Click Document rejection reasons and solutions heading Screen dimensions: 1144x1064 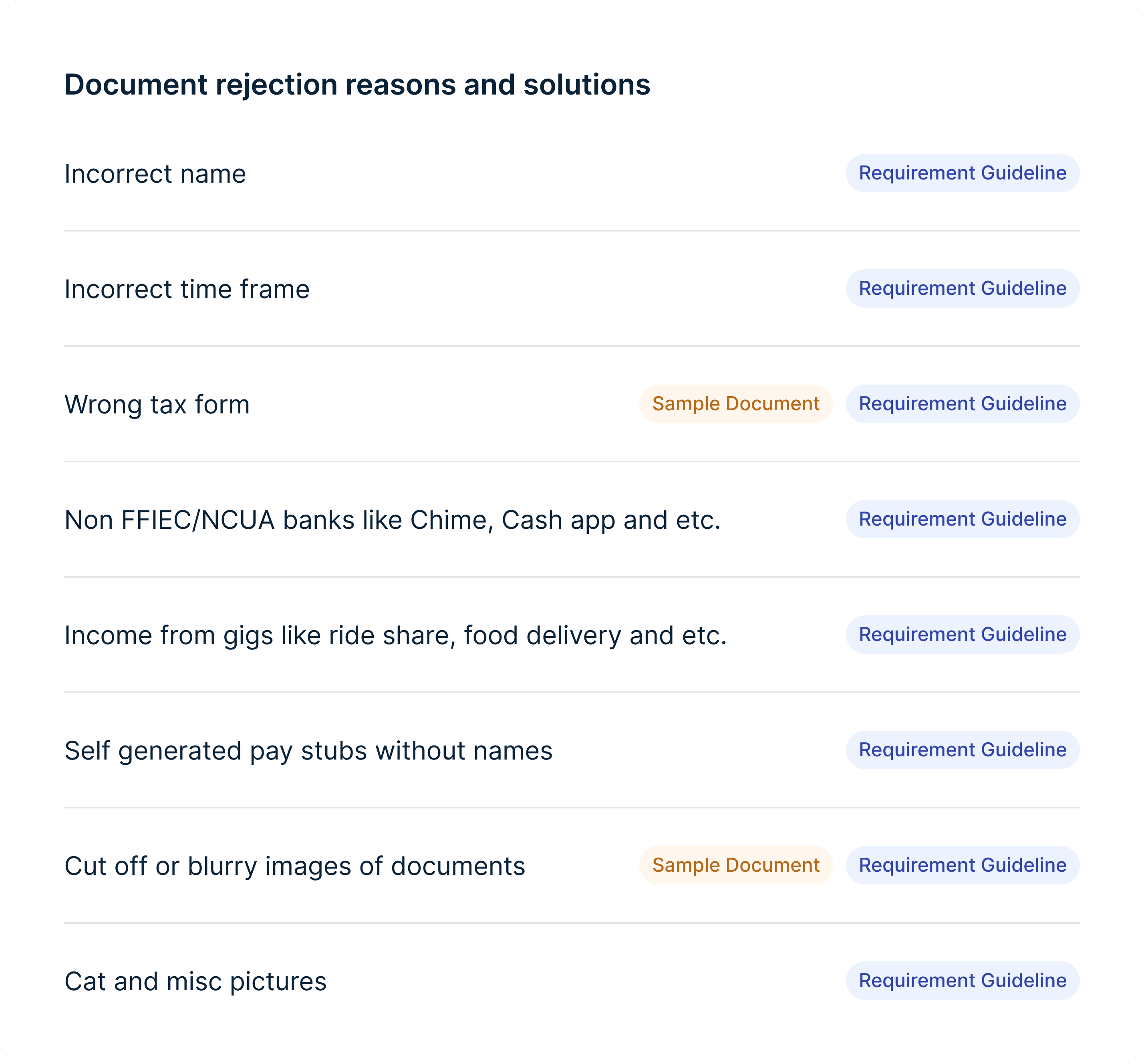click(x=357, y=85)
